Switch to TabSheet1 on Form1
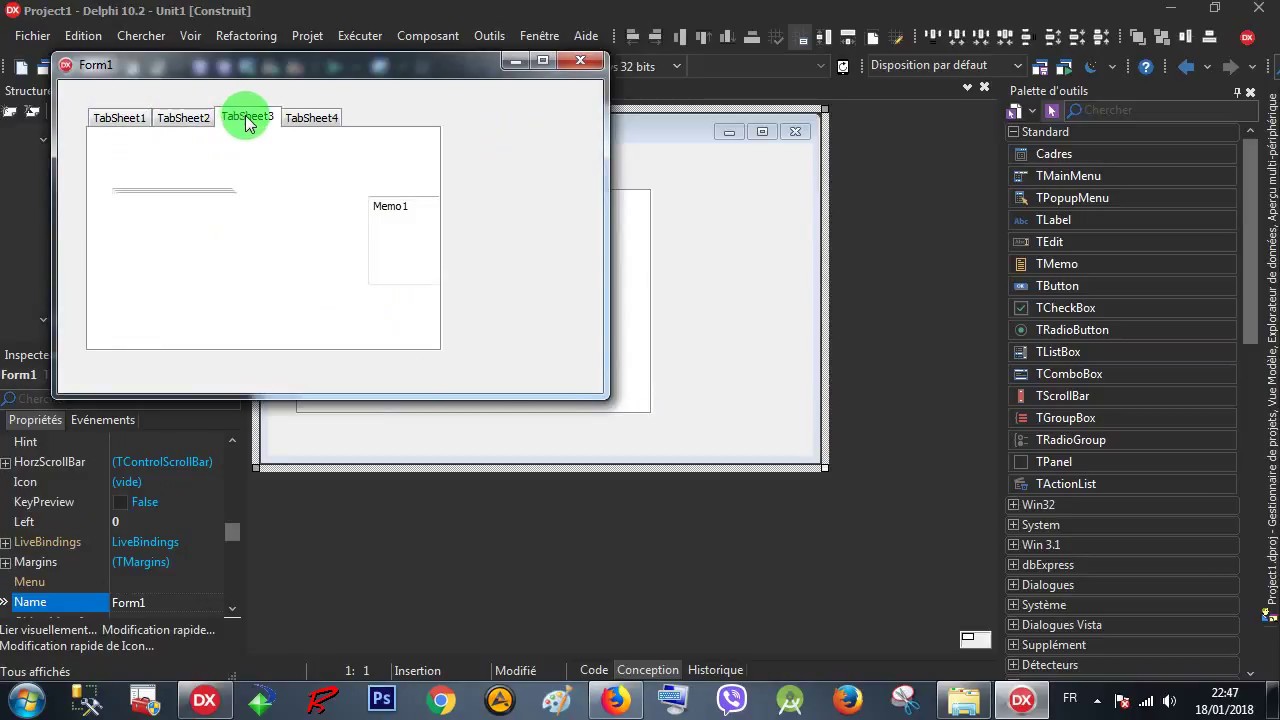The image size is (1280, 720). click(x=119, y=118)
